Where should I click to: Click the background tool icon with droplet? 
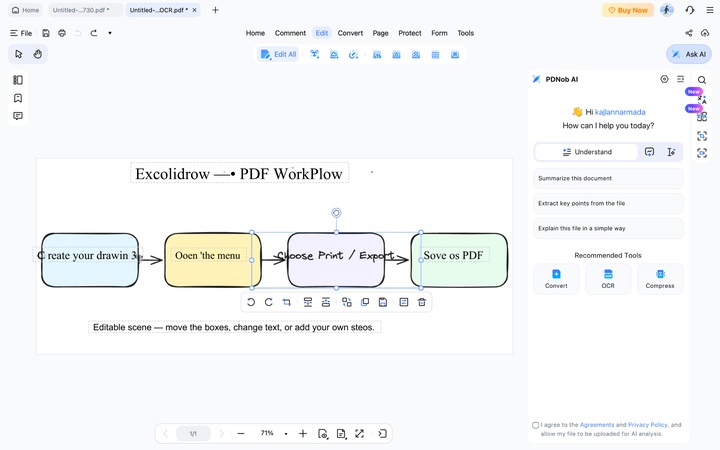396,55
